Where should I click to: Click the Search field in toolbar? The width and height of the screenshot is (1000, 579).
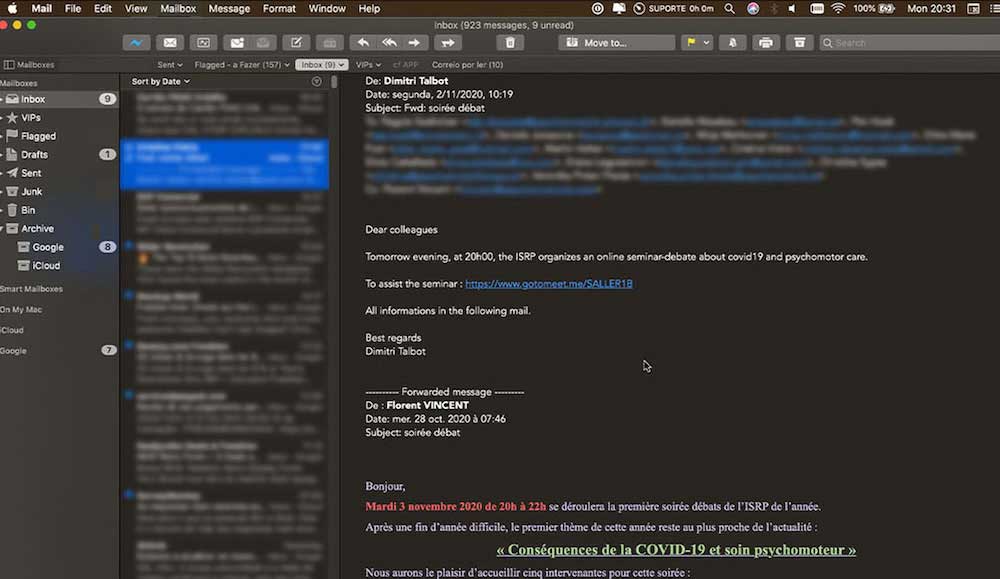909,43
